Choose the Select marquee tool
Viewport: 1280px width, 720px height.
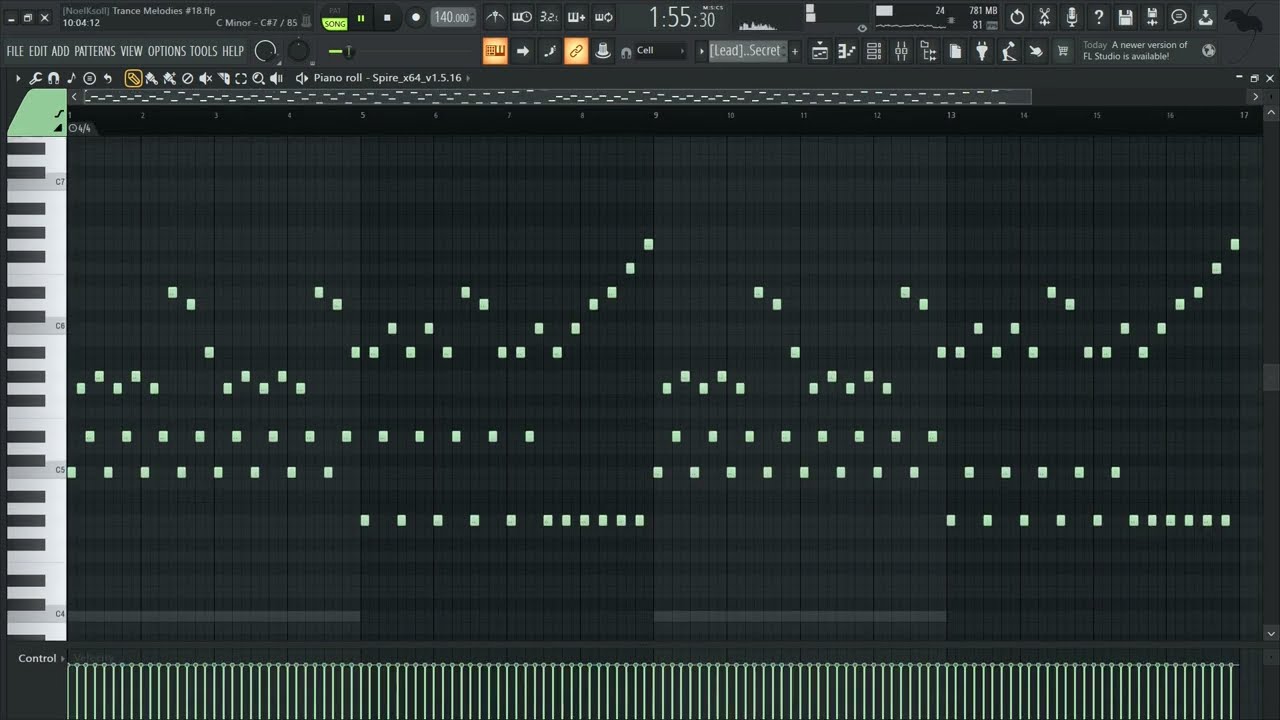tap(241, 78)
